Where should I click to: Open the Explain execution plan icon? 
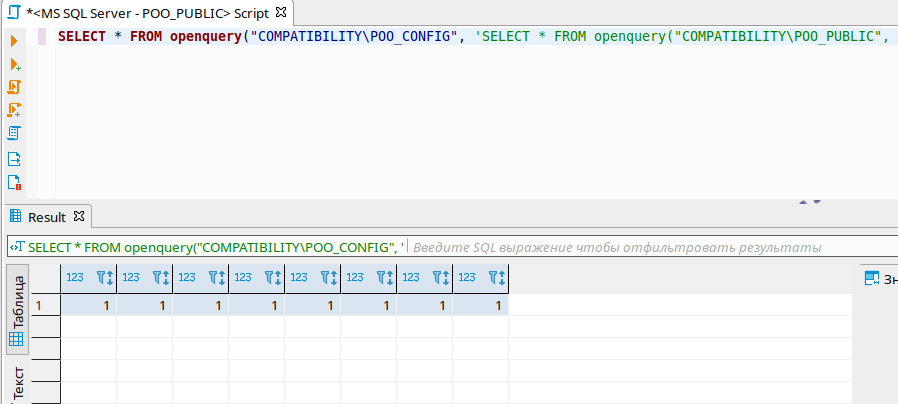tap(14, 133)
